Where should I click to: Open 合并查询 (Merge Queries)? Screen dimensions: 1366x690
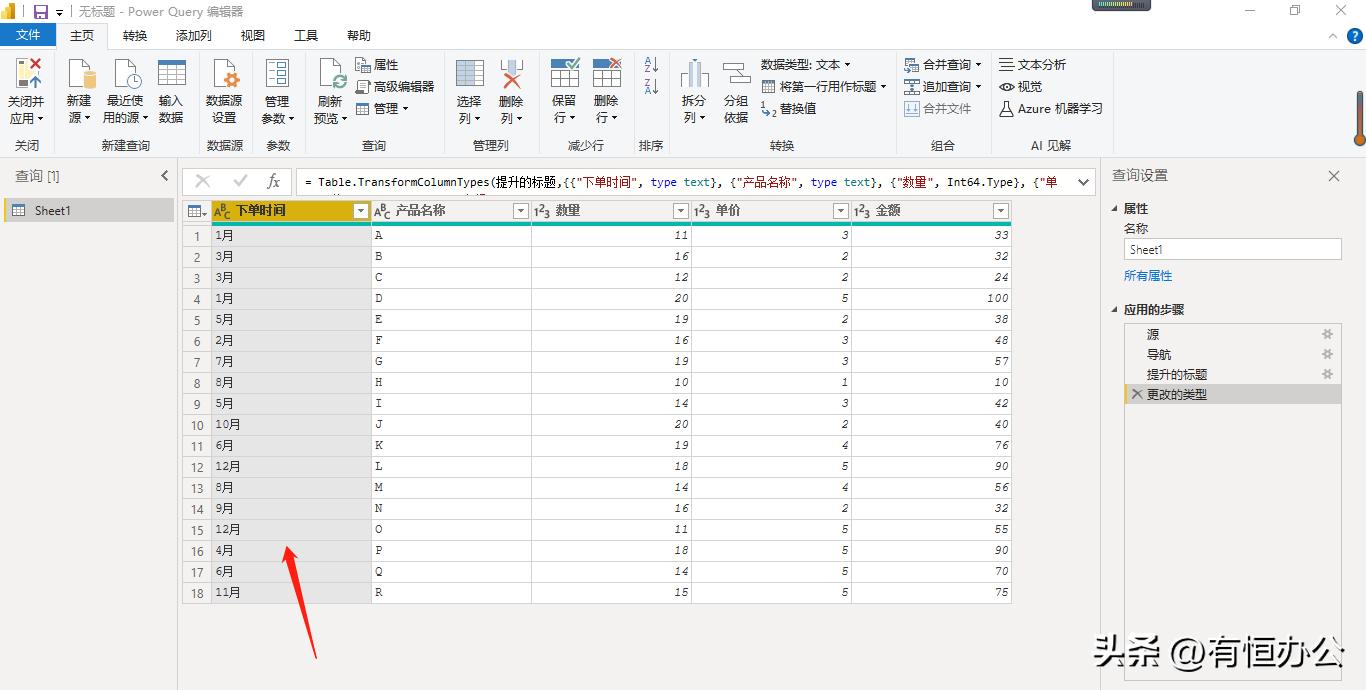(941, 64)
